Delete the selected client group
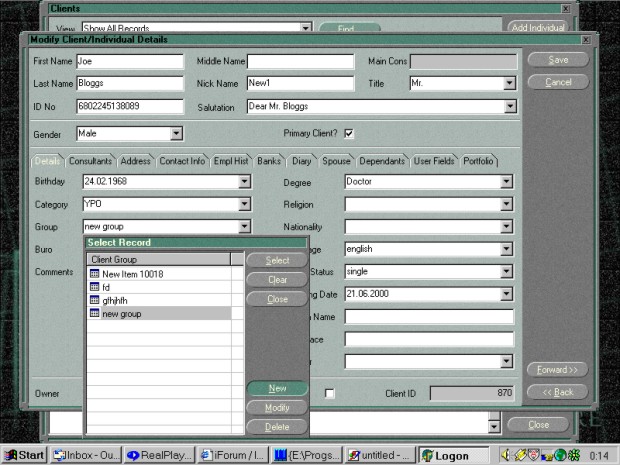The width and height of the screenshot is (620, 465). click(x=277, y=427)
